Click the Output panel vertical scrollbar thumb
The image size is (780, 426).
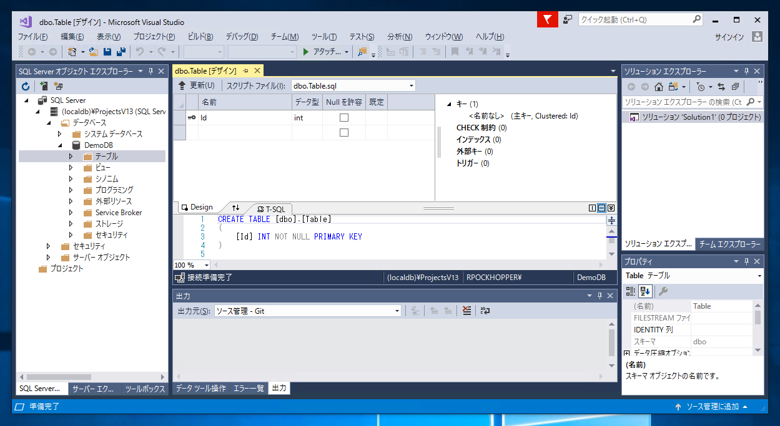tap(611, 344)
